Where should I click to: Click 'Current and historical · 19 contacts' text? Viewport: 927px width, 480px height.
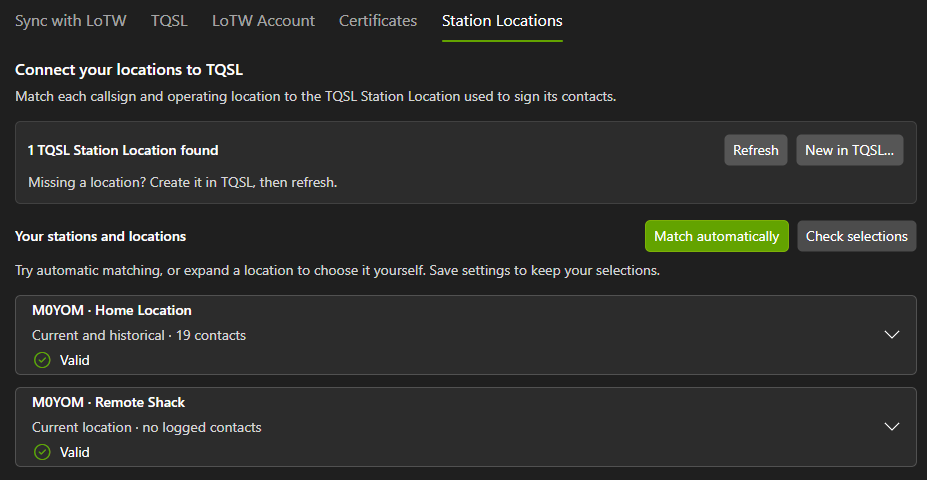139,335
